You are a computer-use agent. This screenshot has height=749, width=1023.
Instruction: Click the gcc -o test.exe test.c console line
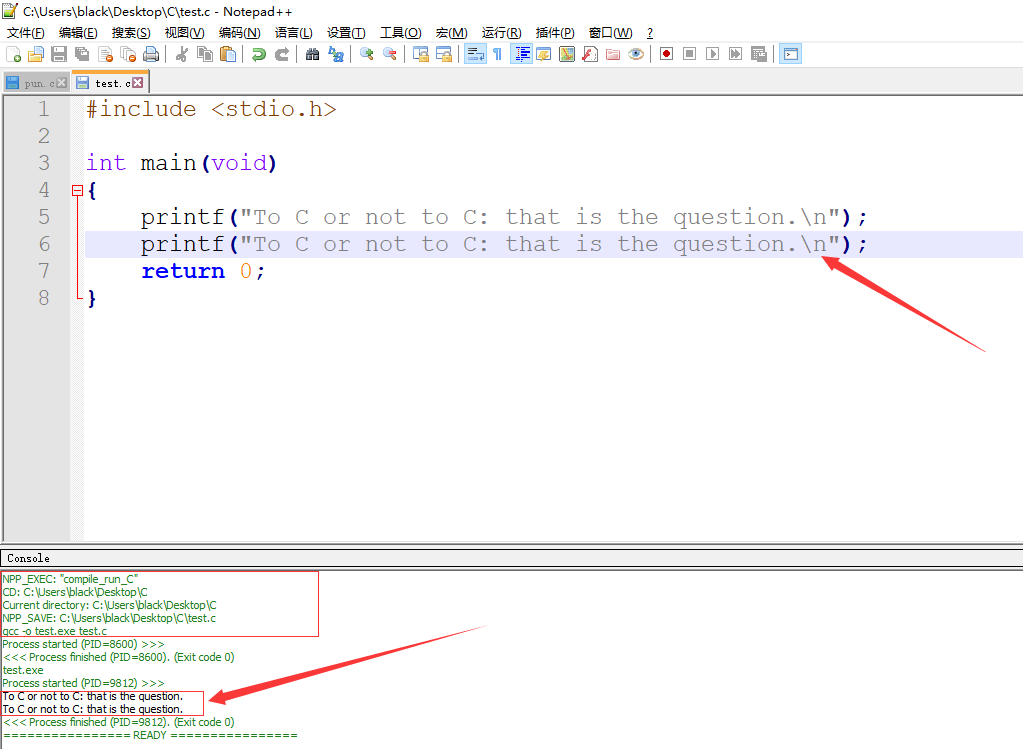(55, 631)
